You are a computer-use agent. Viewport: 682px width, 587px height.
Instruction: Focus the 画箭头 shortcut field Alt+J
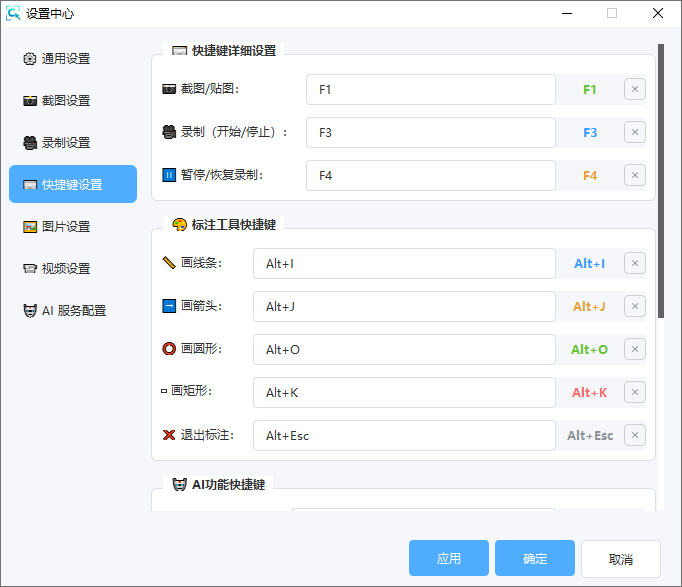(404, 307)
